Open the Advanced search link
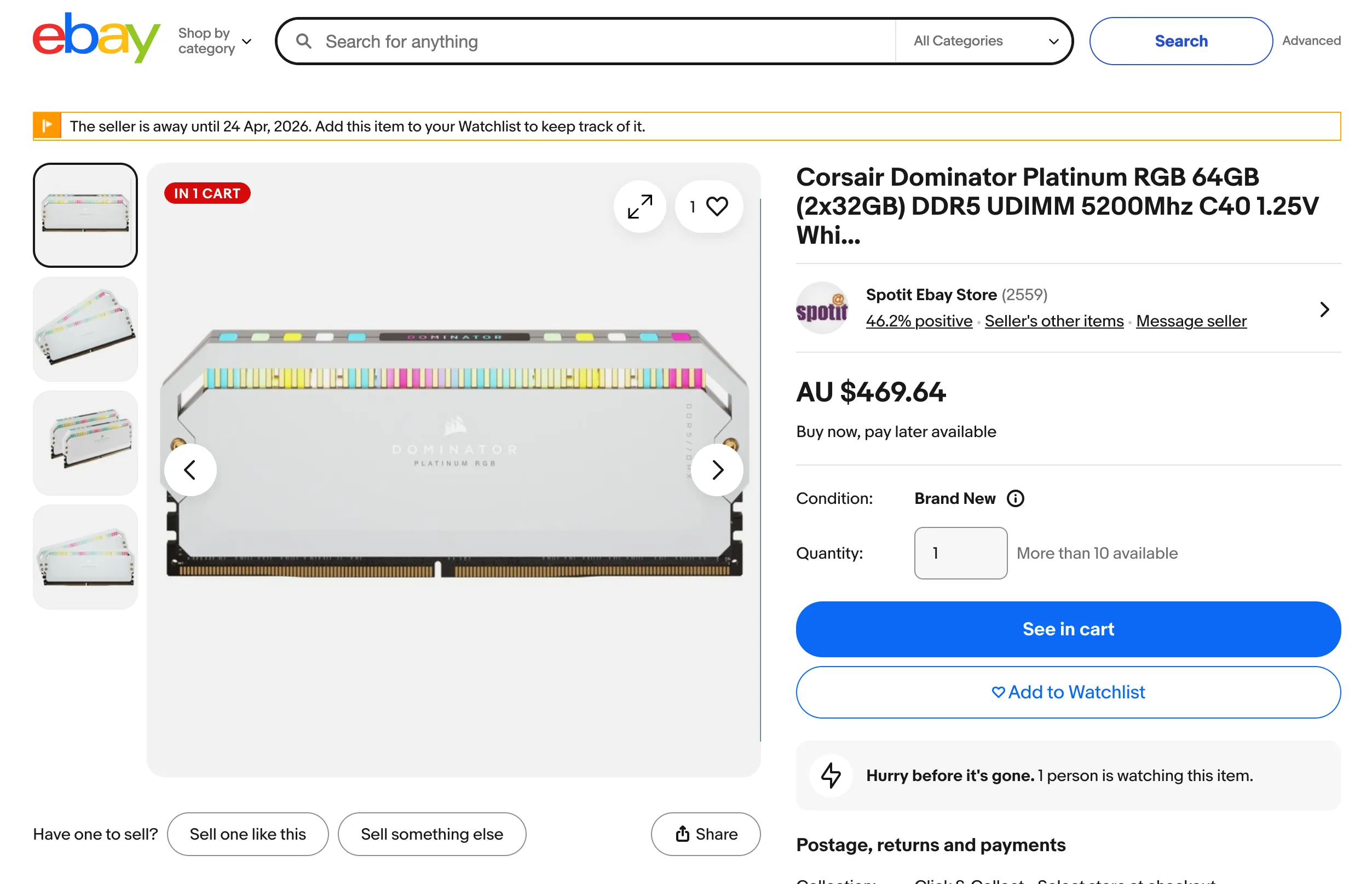The image size is (1372, 884). coord(1311,41)
